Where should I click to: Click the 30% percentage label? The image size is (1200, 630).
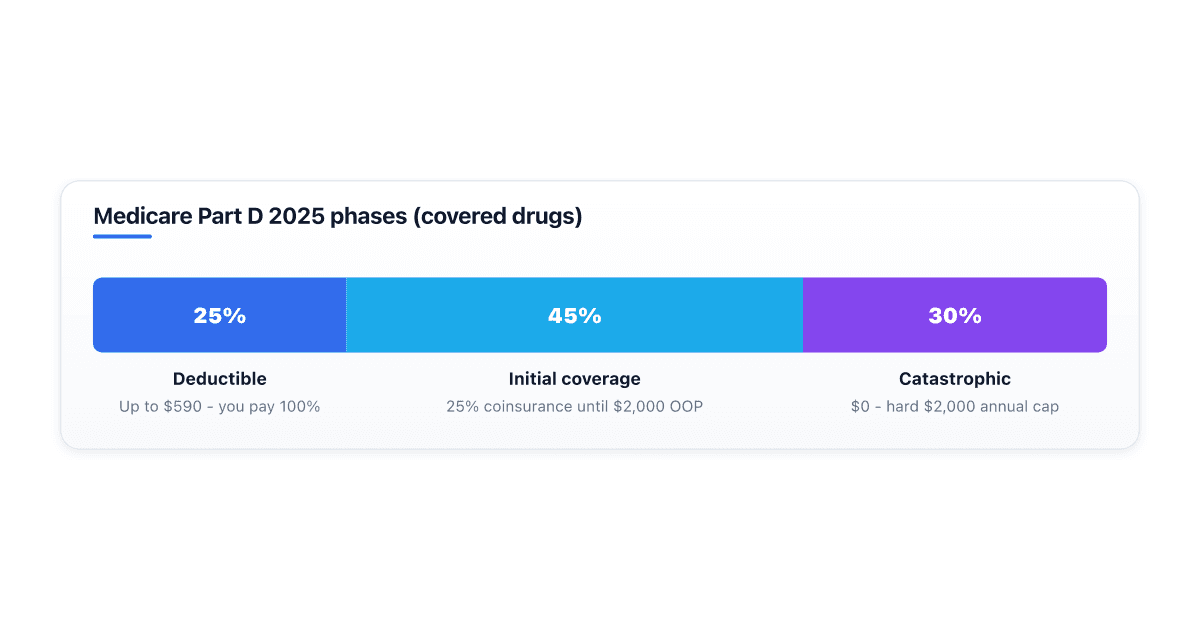(x=955, y=316)
